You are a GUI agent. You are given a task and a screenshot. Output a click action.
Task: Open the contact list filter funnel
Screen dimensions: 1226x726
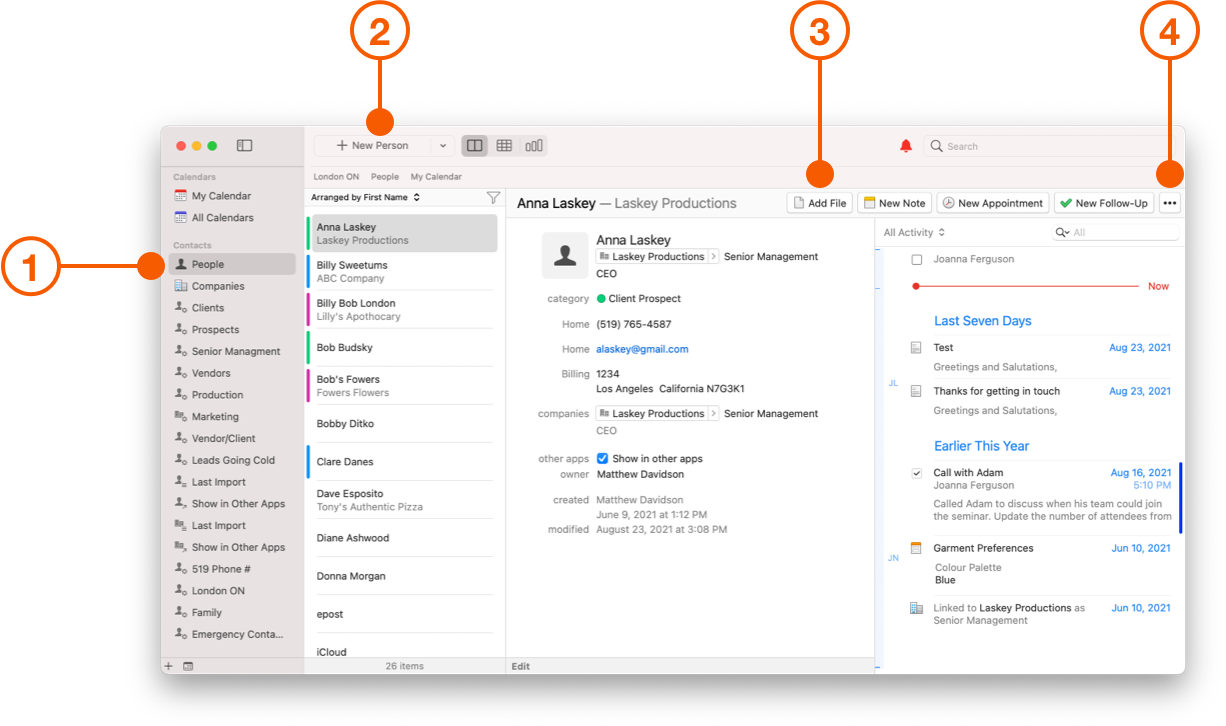(493, 197)
